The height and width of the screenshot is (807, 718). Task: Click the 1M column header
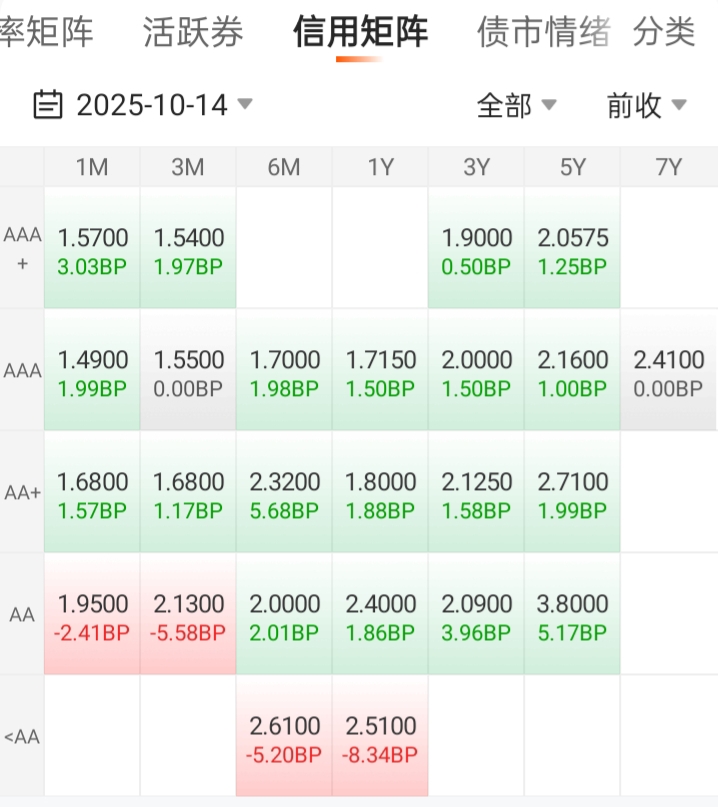coord(92,167)
